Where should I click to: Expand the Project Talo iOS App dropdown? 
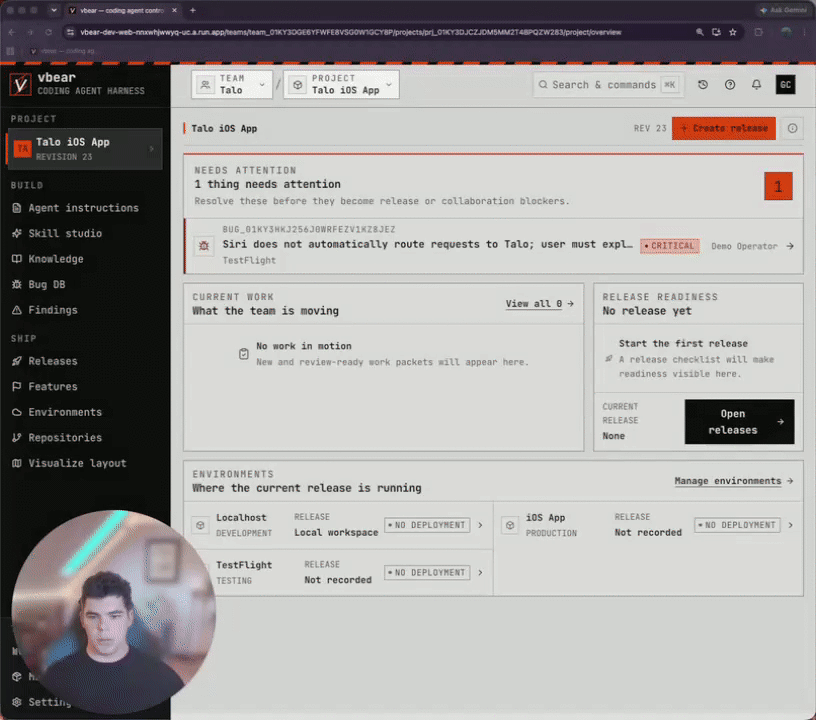(x=341, y=84)
